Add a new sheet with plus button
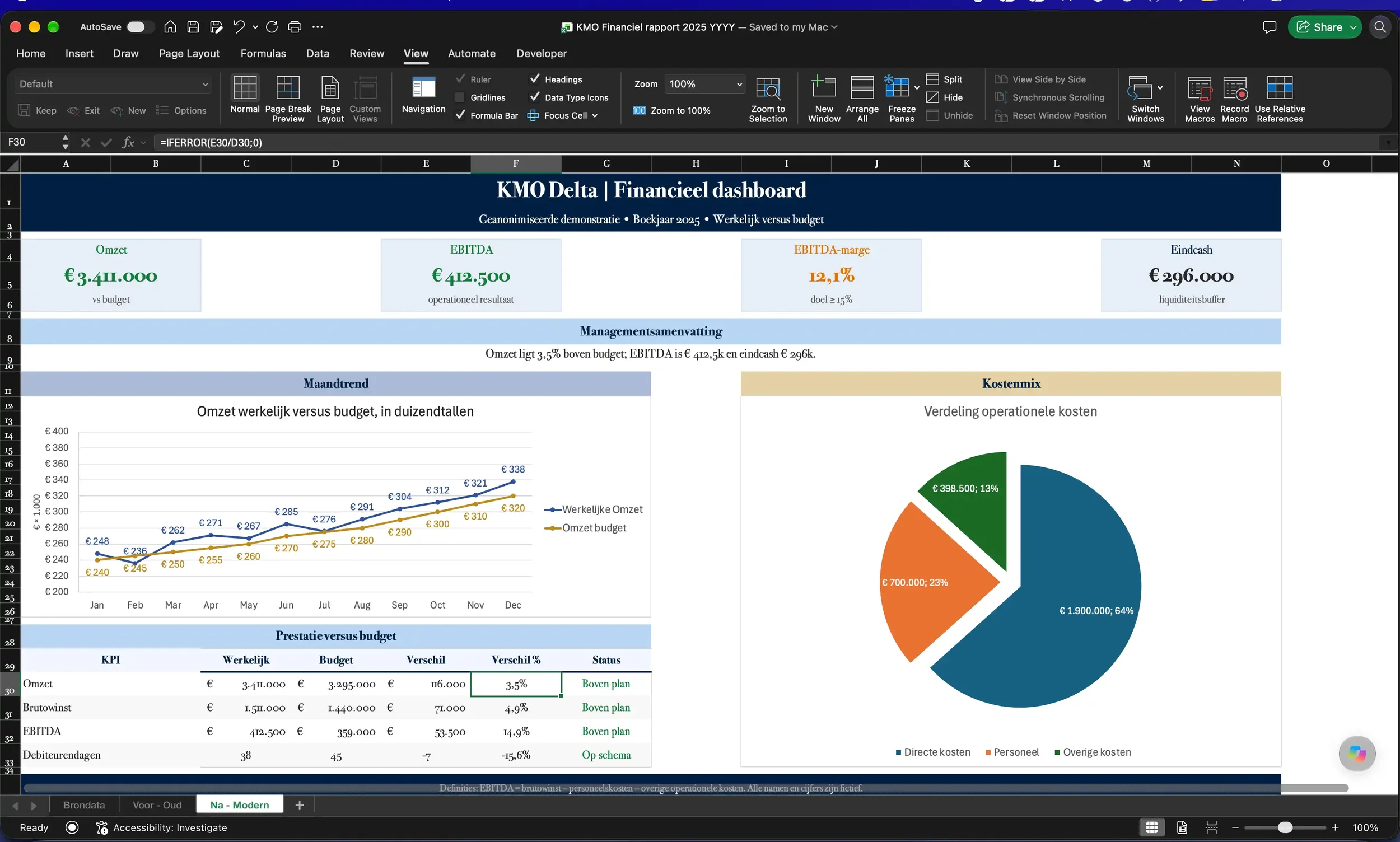This screenshot has height=842, width=1400. [x=300, y=805]
